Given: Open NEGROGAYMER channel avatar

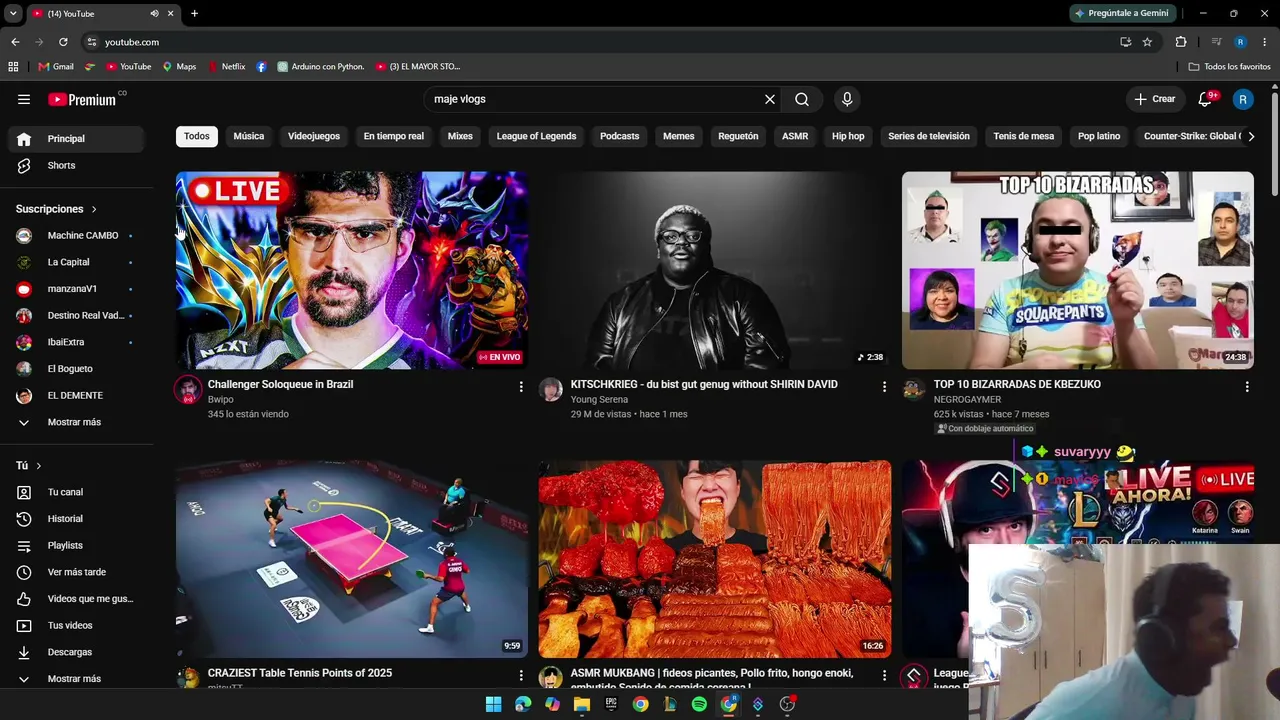Looking at the screenshot, I should [x=914, y=390].
